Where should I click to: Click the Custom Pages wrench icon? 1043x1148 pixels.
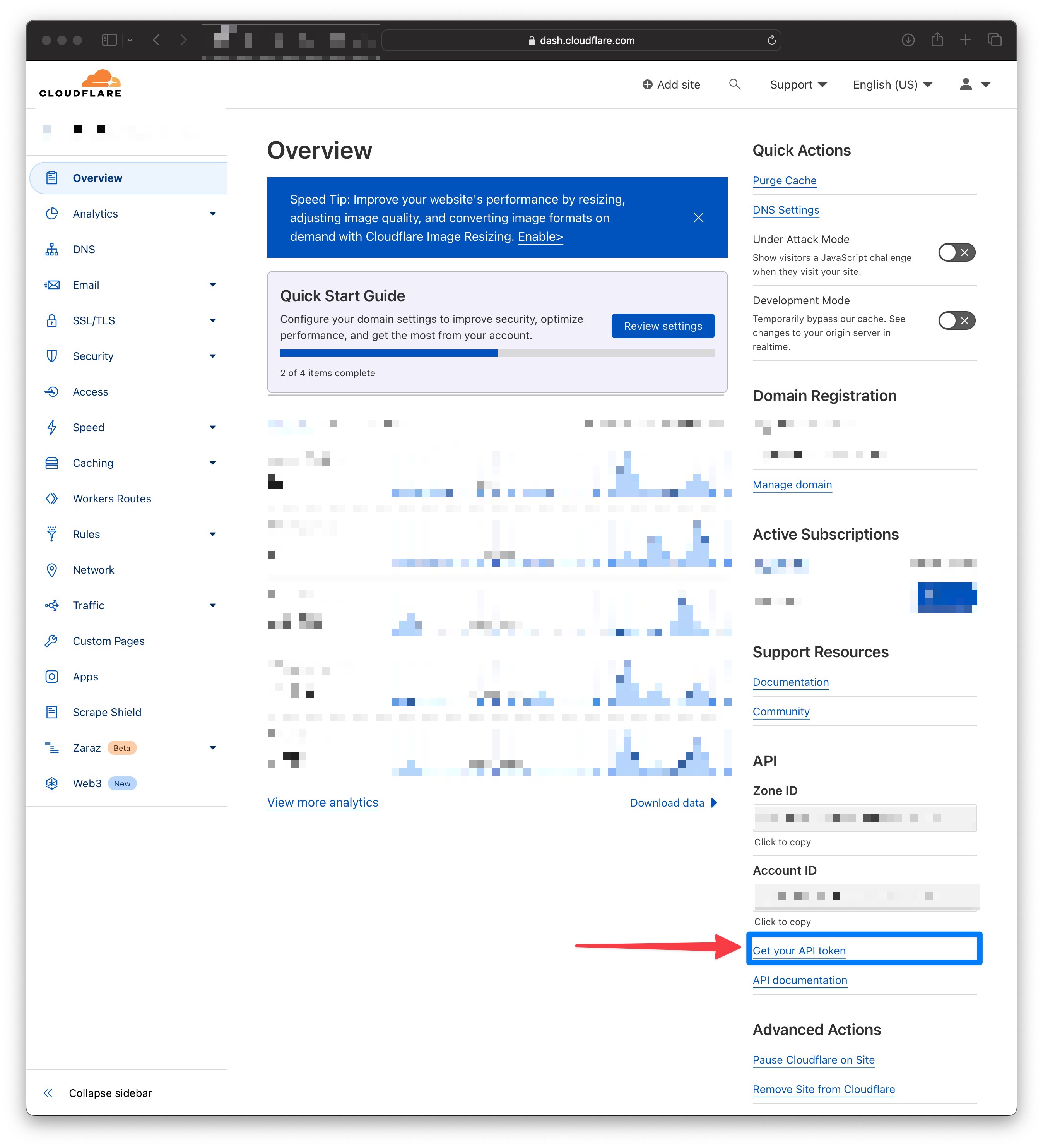[52, 641]
